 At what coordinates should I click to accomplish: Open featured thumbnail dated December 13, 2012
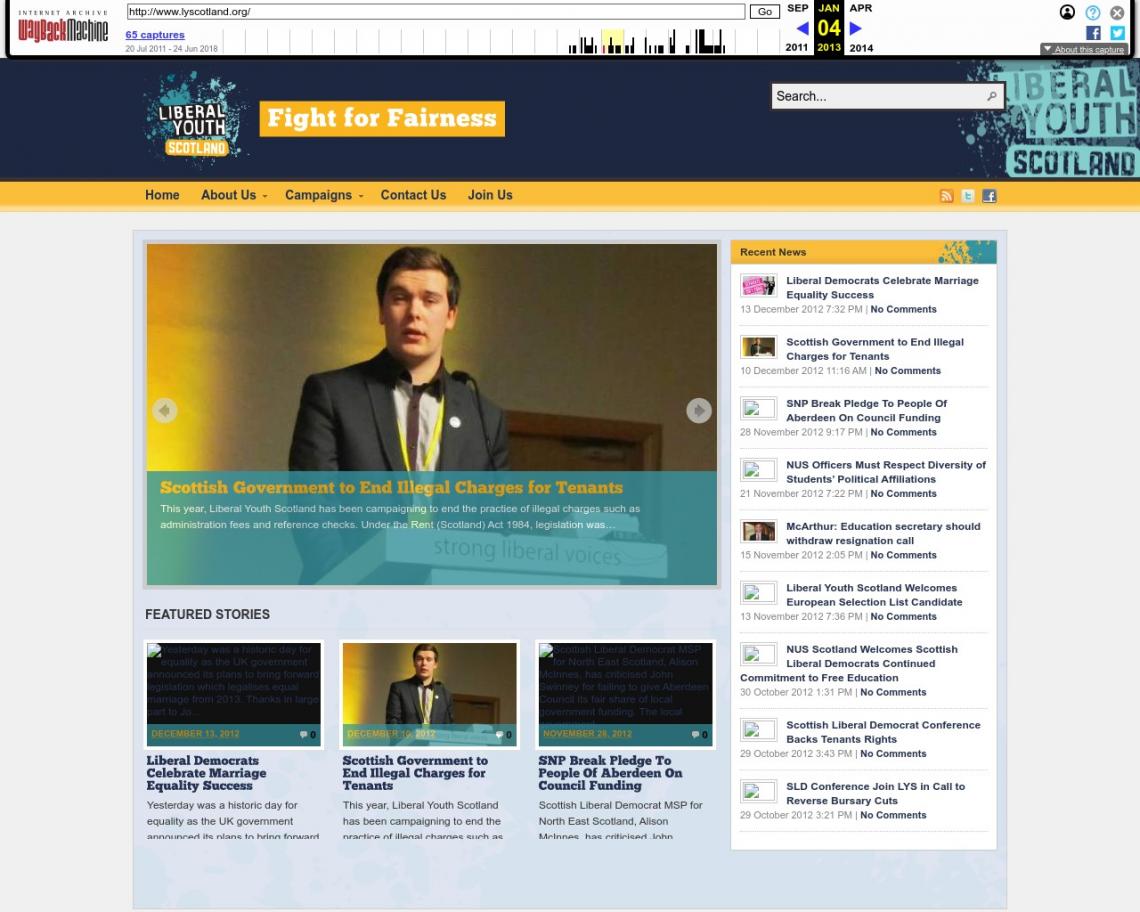[x=233, y=695]
